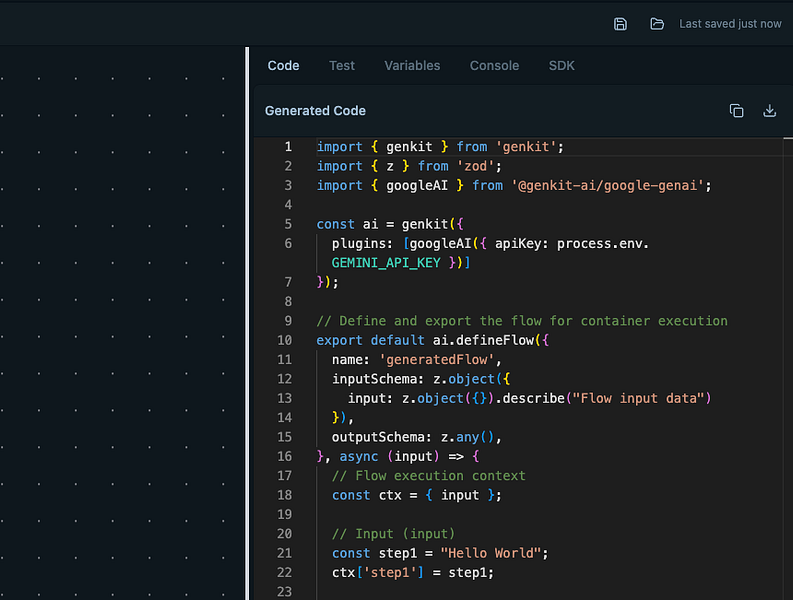Click the 'Generated Code' panel heading
The height and width of the screenshot is (600, 793).
[x=315, y=111]
